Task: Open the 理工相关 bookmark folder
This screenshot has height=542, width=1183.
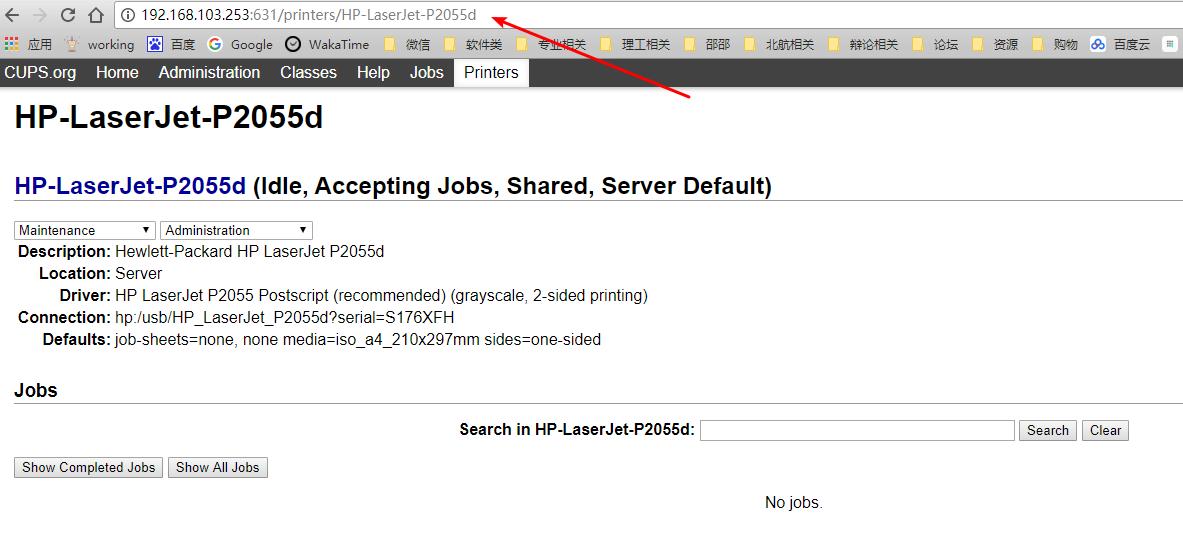Action: click(x=635, y=45)
